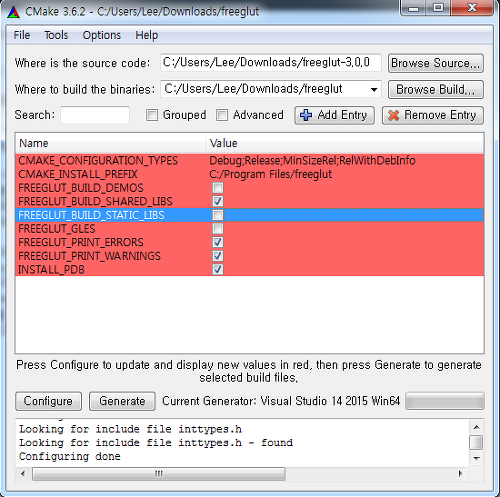Image resolution: width=500 pixels, height=497 pixels.
Task: Minimize the CMake window
Action: (x=413, y=8)
